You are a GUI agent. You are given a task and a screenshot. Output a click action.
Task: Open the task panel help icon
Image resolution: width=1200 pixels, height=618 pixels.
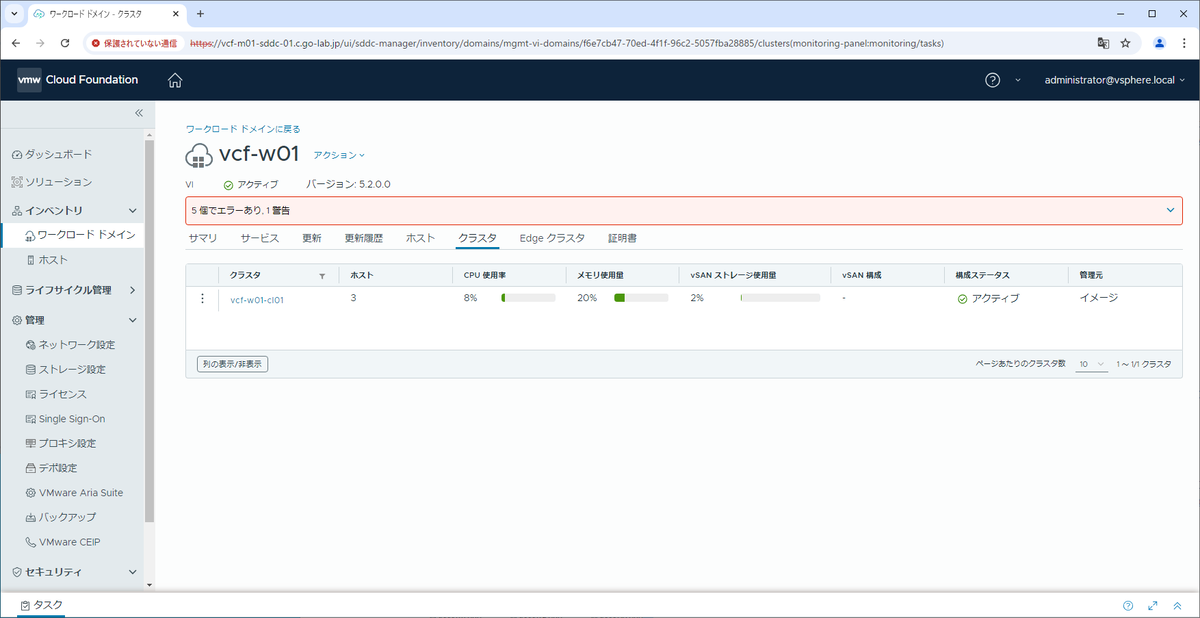coord(1127,605)
